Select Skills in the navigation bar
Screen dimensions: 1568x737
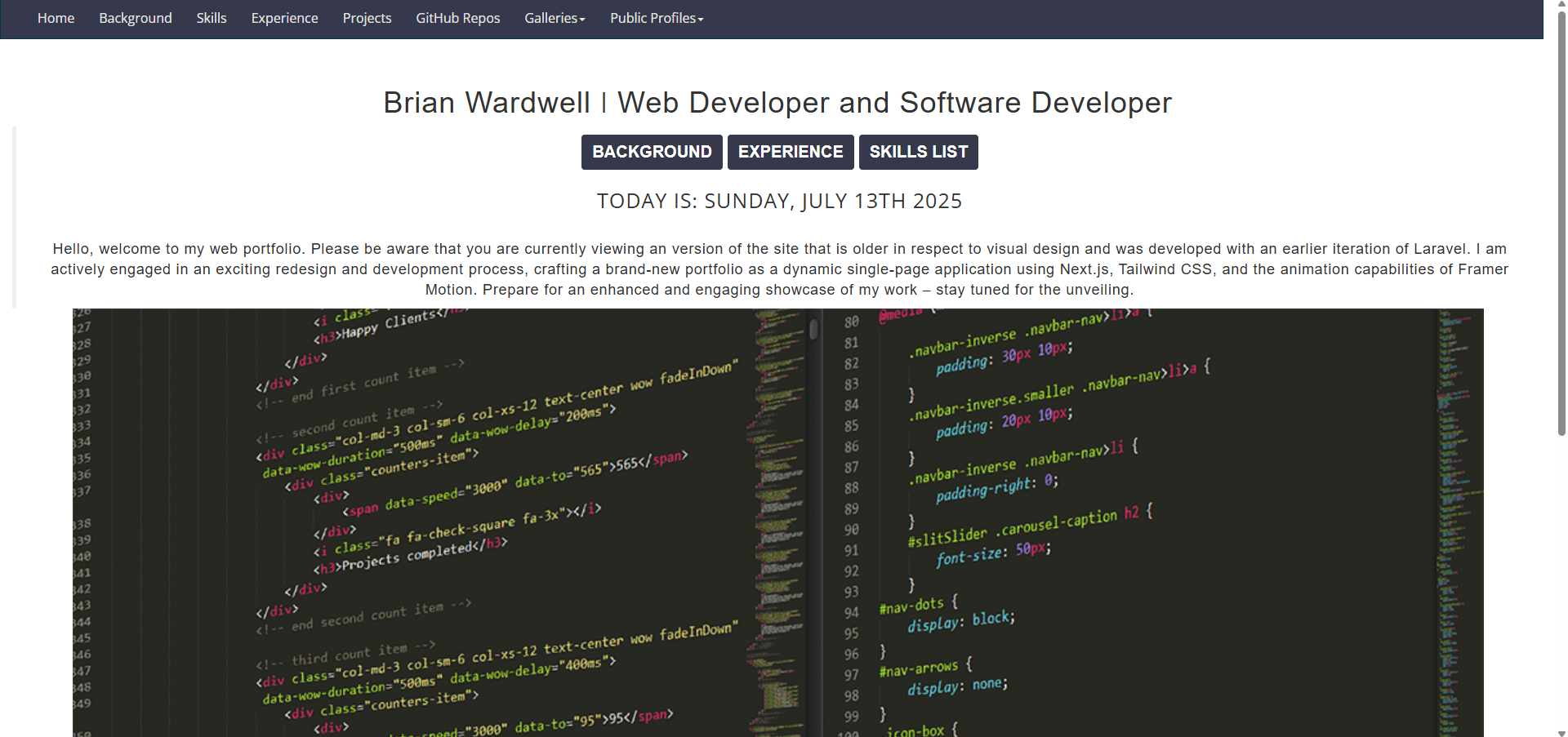tap(212, 18)
